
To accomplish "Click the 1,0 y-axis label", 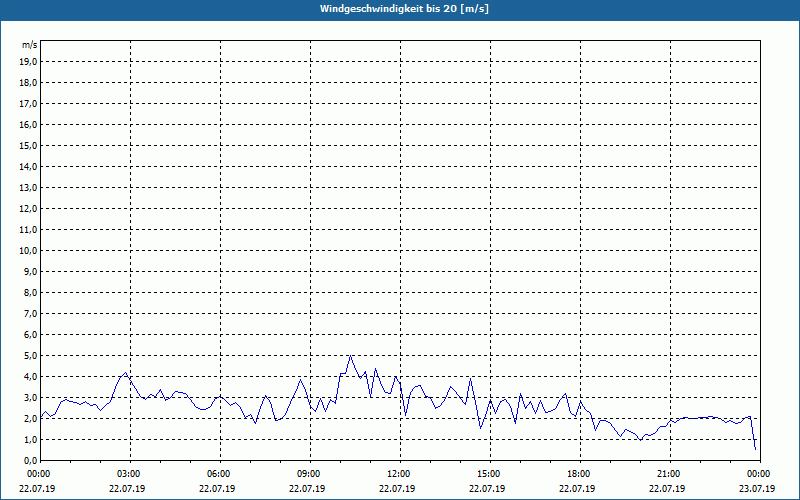I will click(30, 439).
